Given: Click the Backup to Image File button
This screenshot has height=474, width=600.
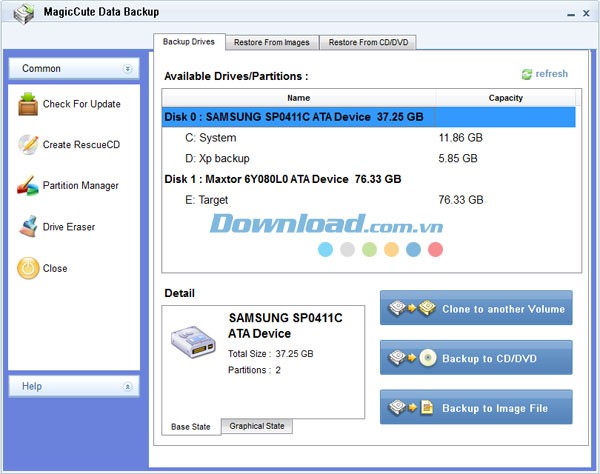Looking at the screenshot, I should (x=476, y=407).
